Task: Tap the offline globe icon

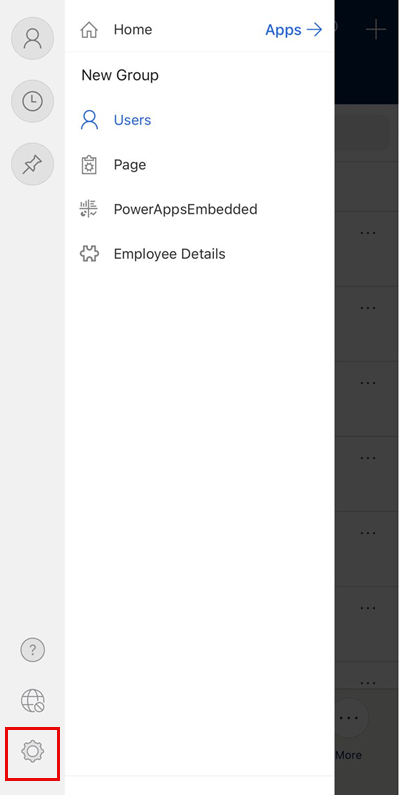Action: 32,701
